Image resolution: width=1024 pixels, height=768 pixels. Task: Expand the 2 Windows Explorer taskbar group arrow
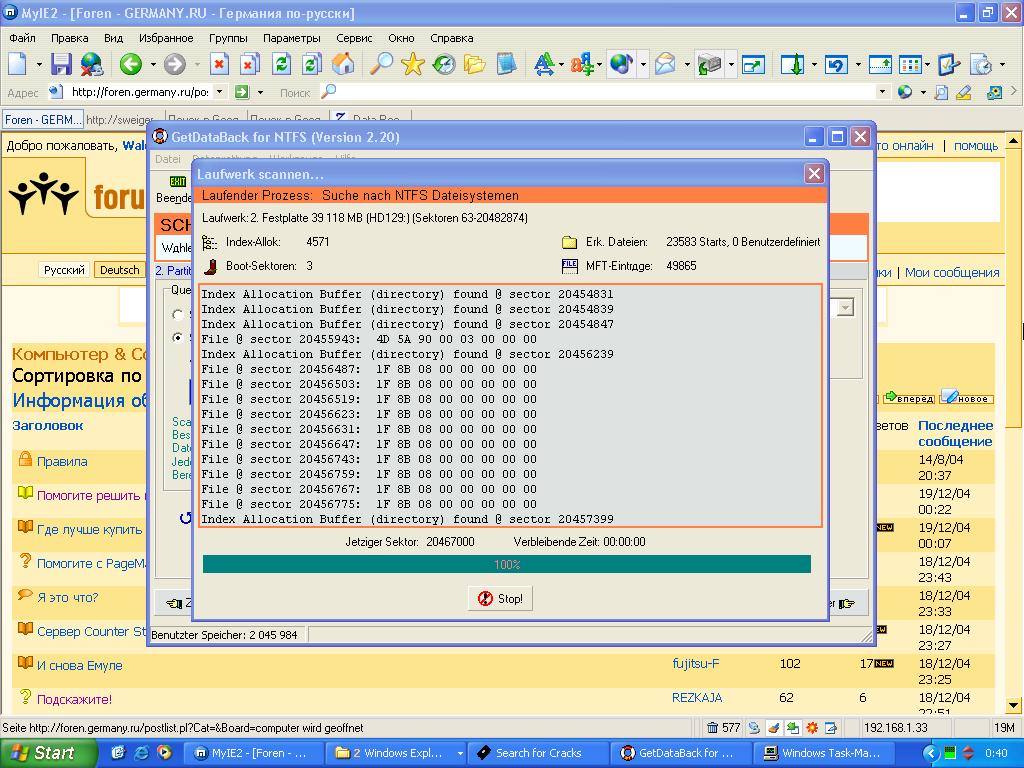tap(460, 753)
